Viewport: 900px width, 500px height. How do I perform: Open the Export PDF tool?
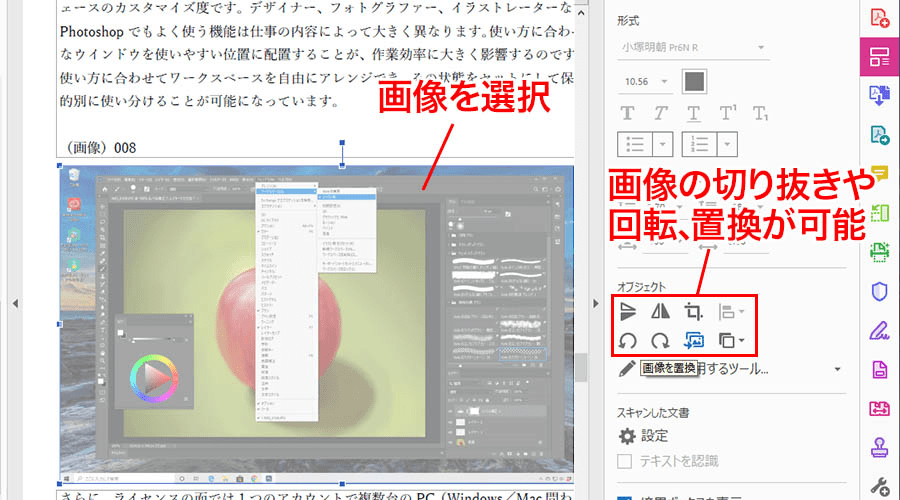(x=879, y=135)
